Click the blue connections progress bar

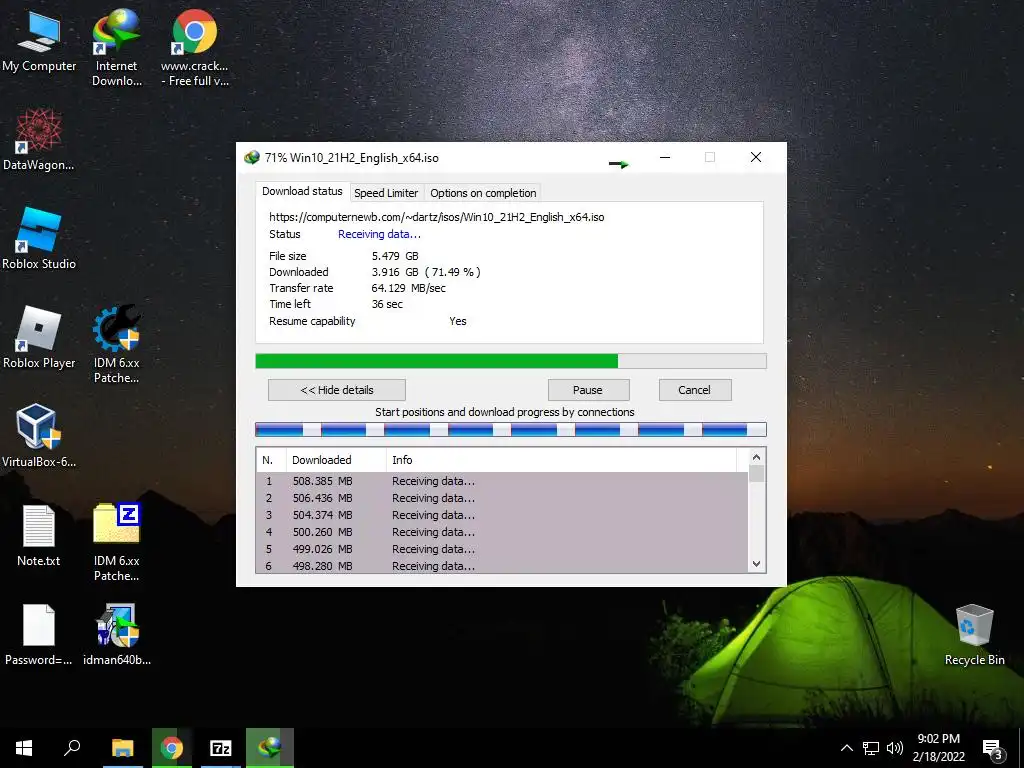point(510,429)
